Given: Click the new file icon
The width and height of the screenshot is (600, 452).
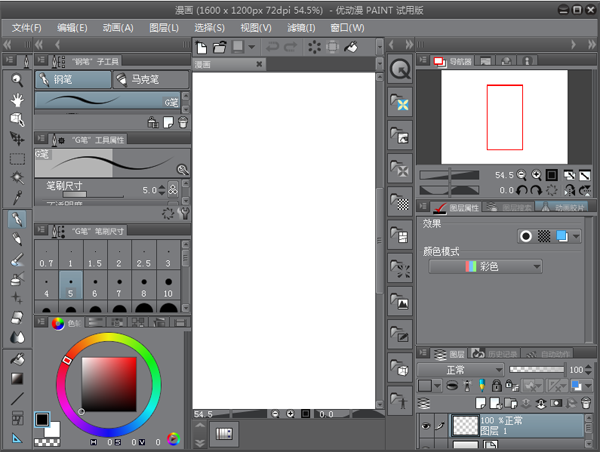Looking at the screenshot, I should (x=201, y=47).
